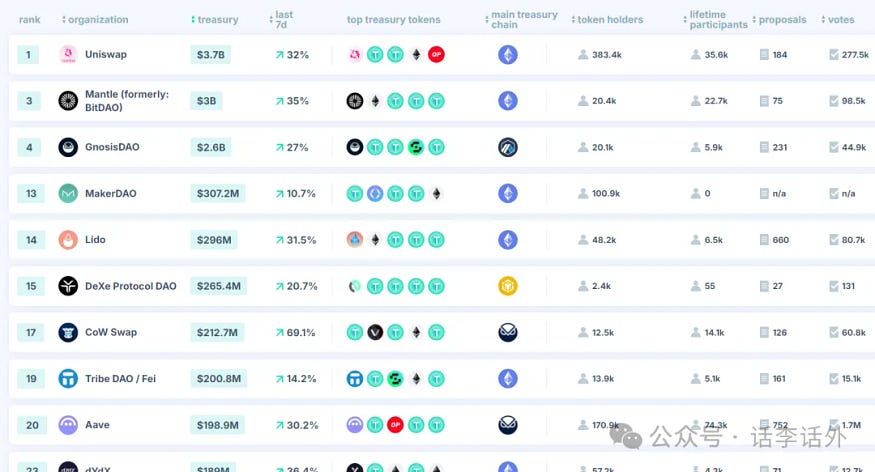This screenshot has height=472, width=875.
Task: Click the Ethereum chain icon in Lido row
Action: (x=508, y=240)
